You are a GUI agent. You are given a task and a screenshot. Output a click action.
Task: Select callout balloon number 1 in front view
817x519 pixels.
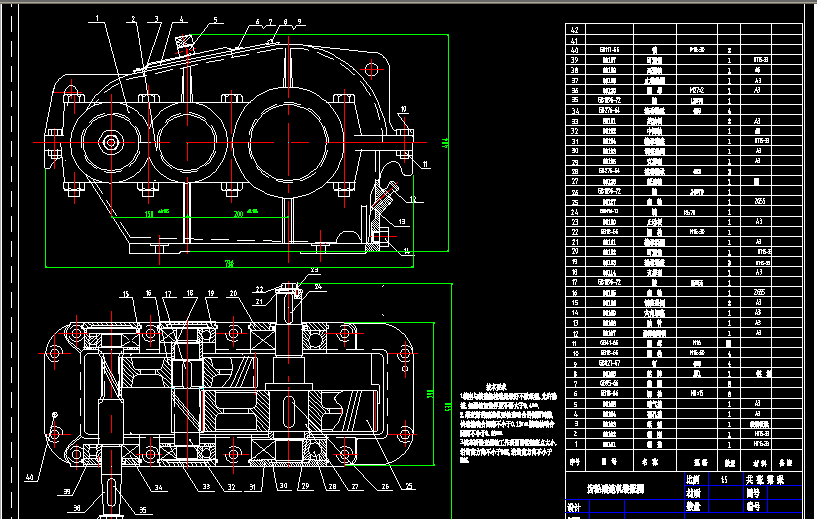97,19
